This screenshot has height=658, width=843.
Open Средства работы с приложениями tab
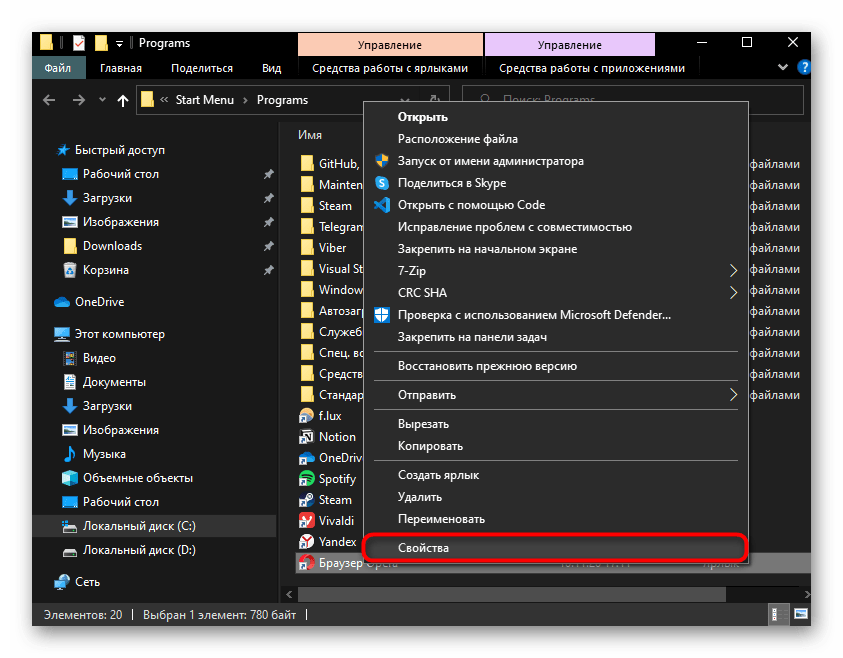(x=592, y=68)
